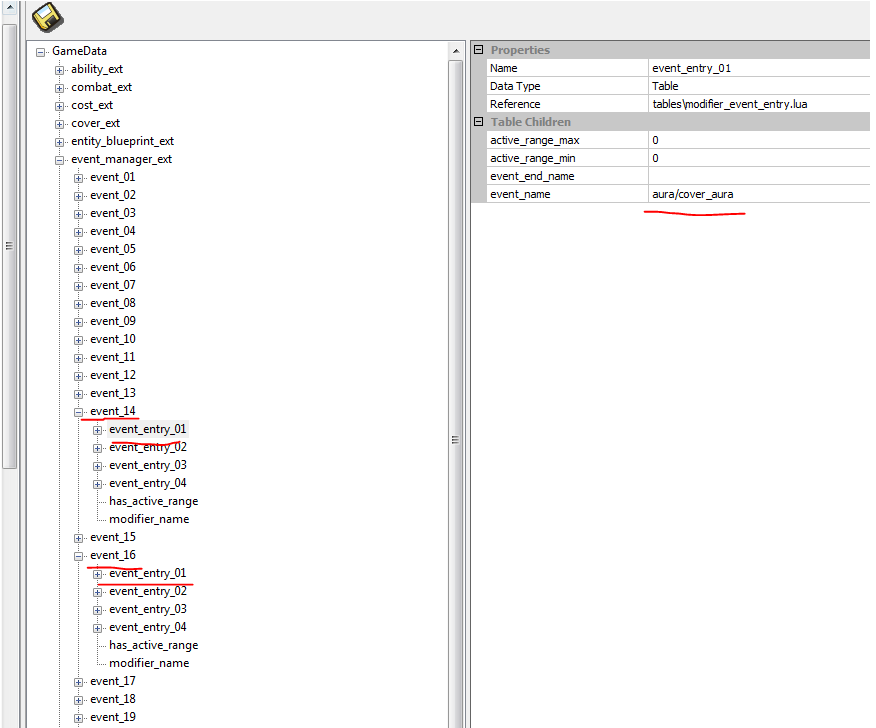
Task: Click the active_range_min value field
Action: pyautogui.click(x=759, y=158)
